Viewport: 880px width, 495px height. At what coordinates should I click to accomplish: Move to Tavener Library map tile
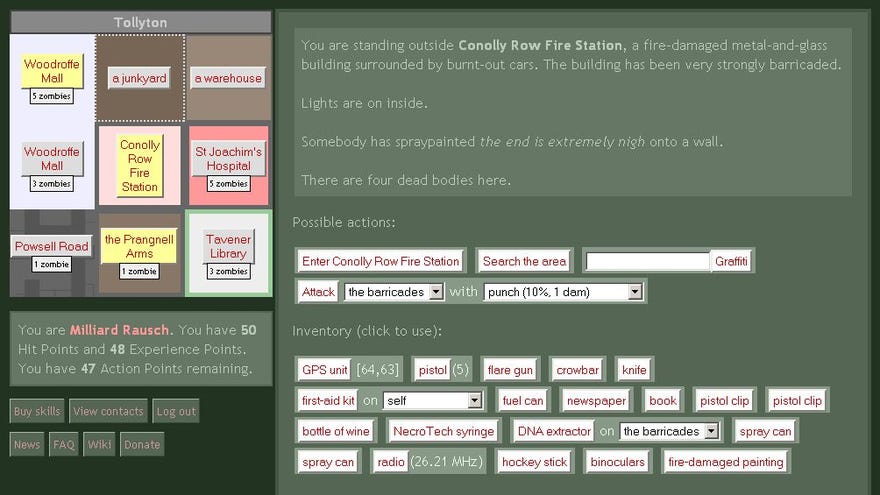228,246
